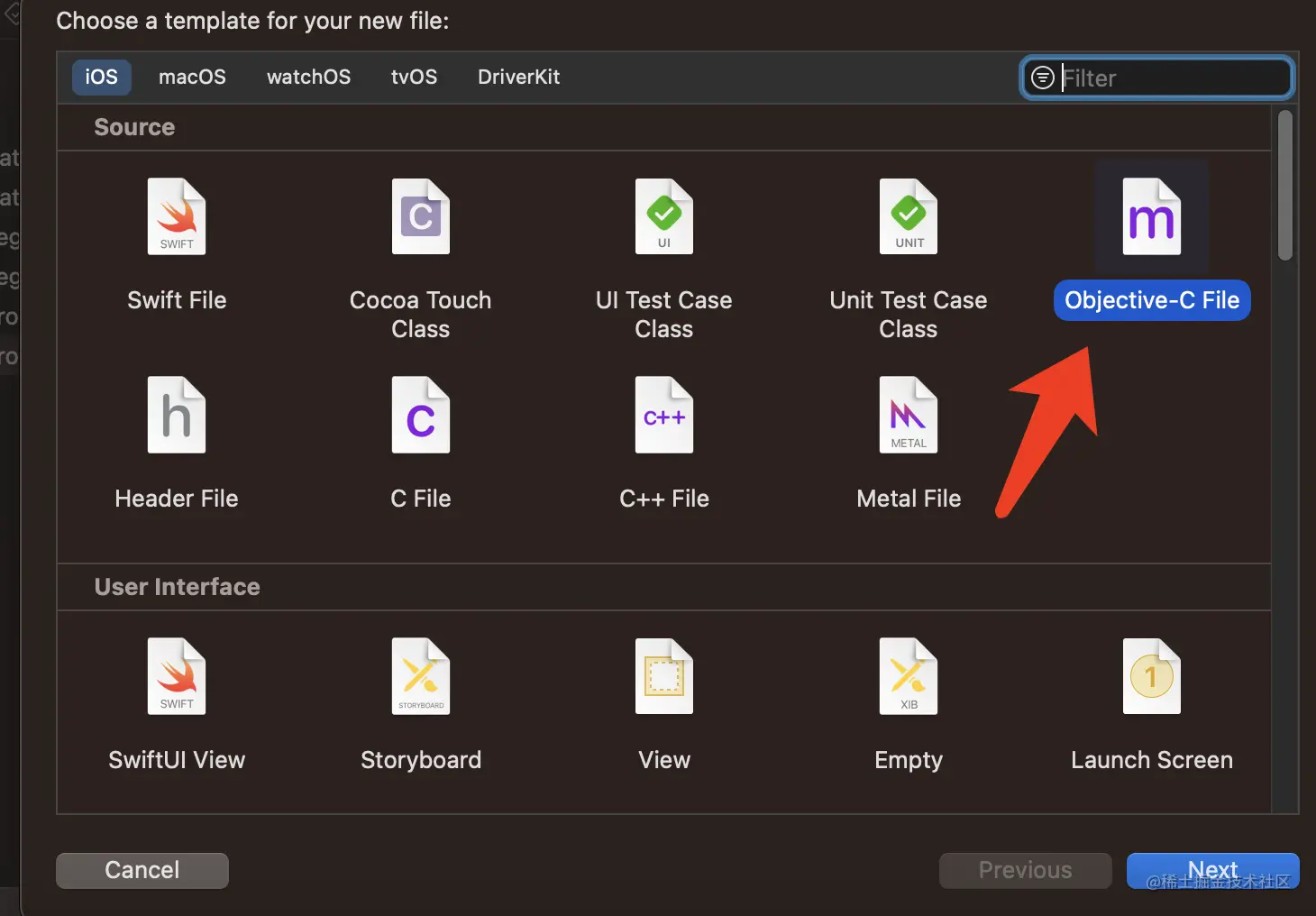Select the View template icon

[x=664, y=676]
